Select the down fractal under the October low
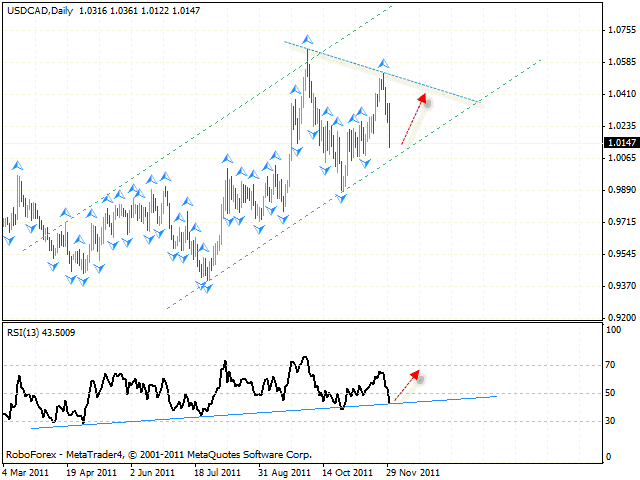Image resolution: width=640 pixels, height=480 pixels. (x=341, y=197)
